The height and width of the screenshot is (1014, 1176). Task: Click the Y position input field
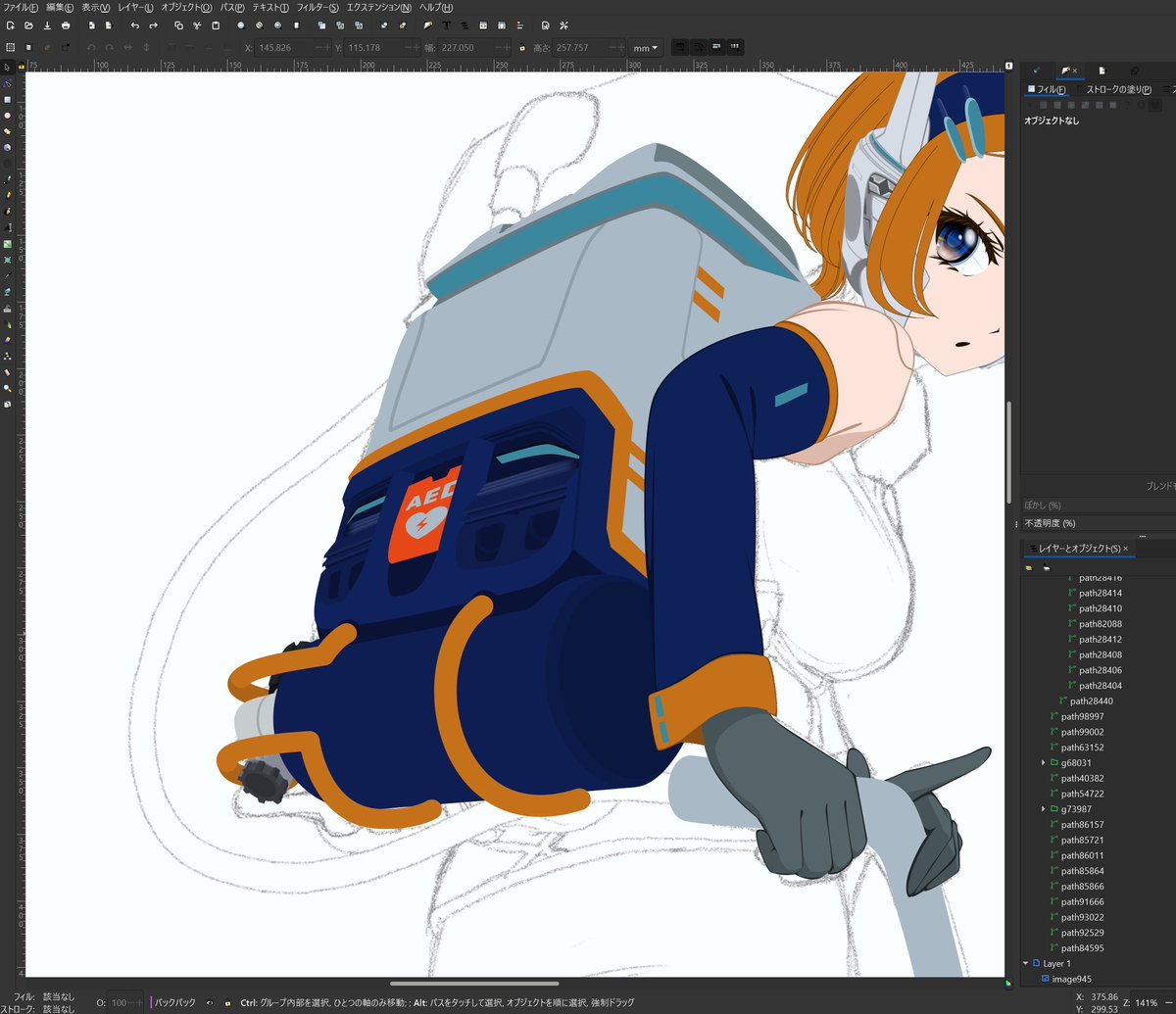click(x=383, y=47)
